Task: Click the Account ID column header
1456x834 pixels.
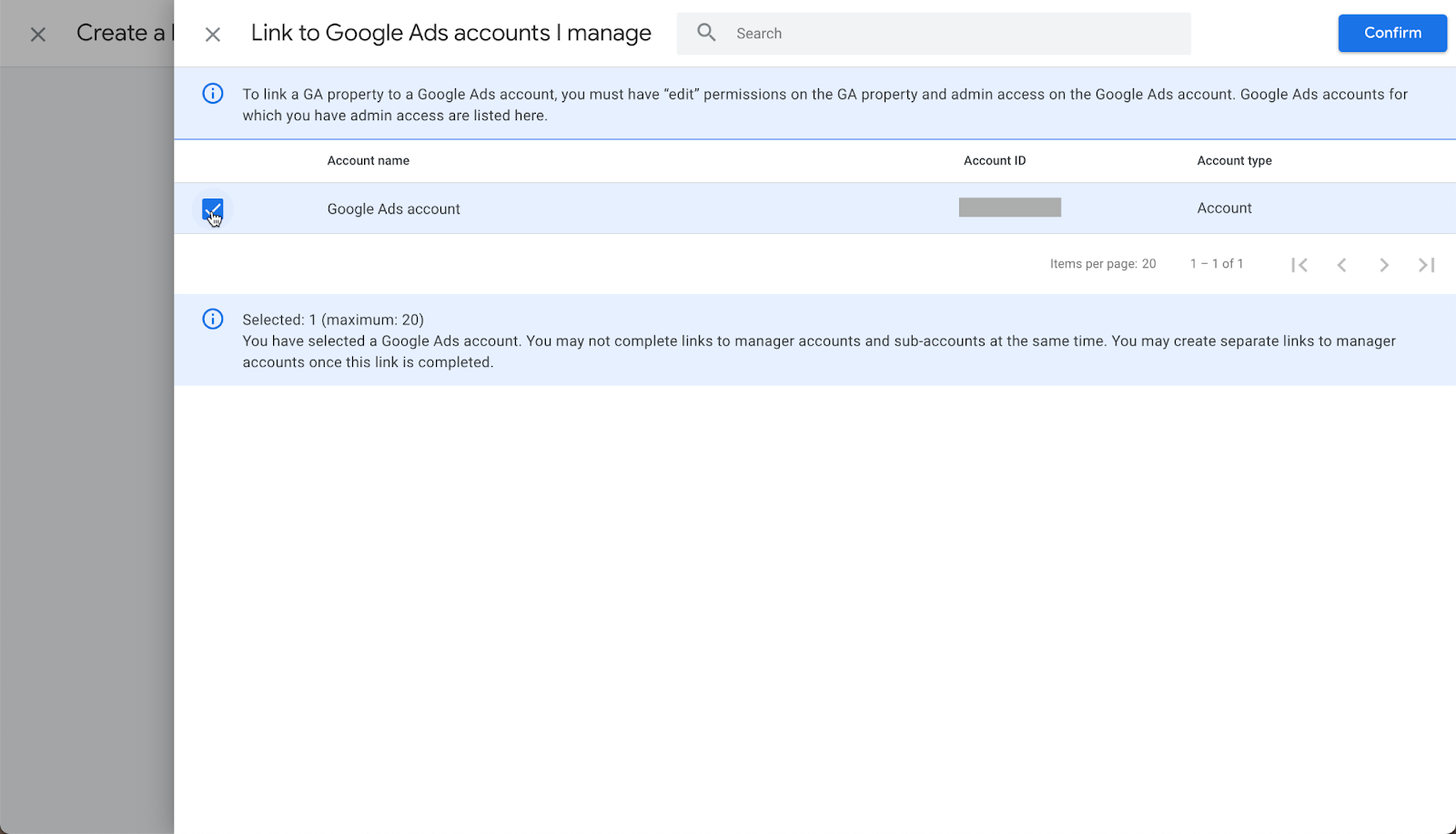Action: pyautogui.click(x=995, y=161)
